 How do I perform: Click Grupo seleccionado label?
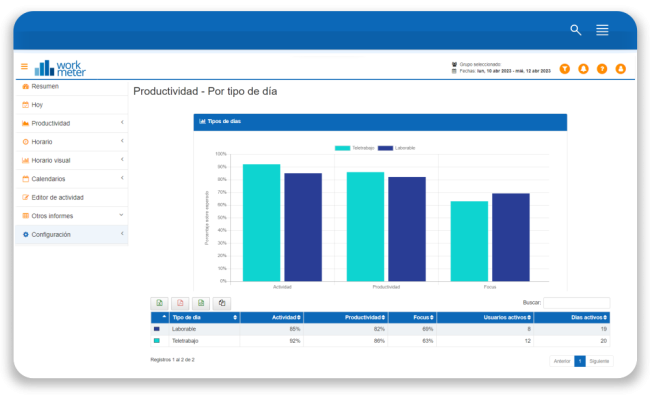pyautogui.click(x=480, y=64)
